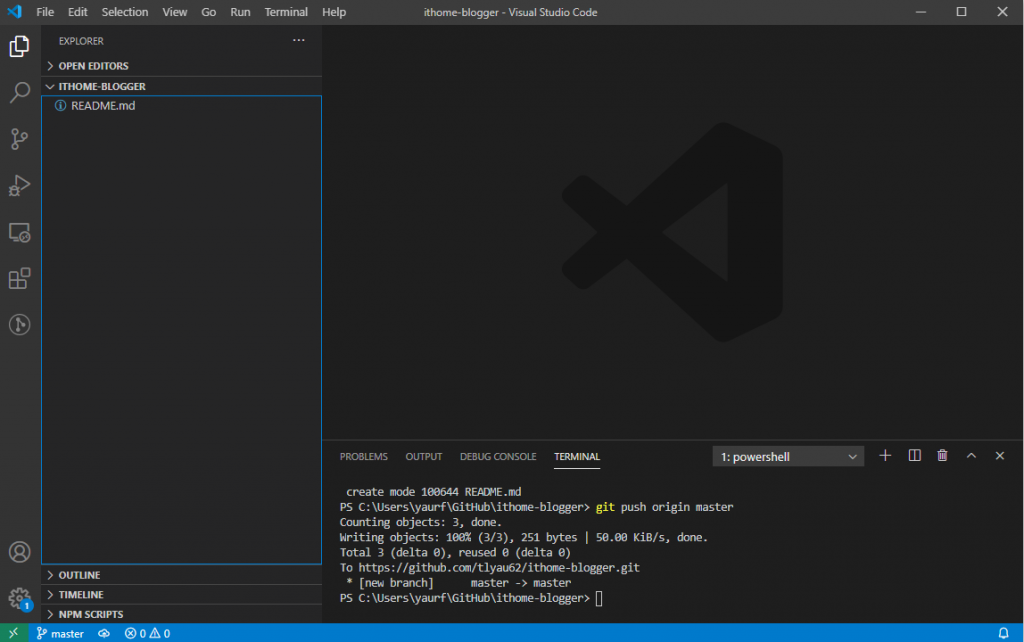Collapse the ITHOME-BLOGGER folder section
The width and height of the screenshot is (1024, 642).
pos(181,86)
